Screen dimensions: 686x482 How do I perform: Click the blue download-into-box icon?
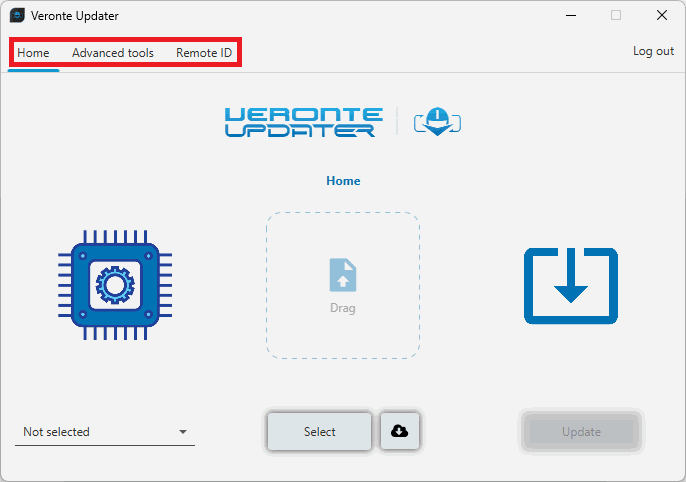click(571, 286)
